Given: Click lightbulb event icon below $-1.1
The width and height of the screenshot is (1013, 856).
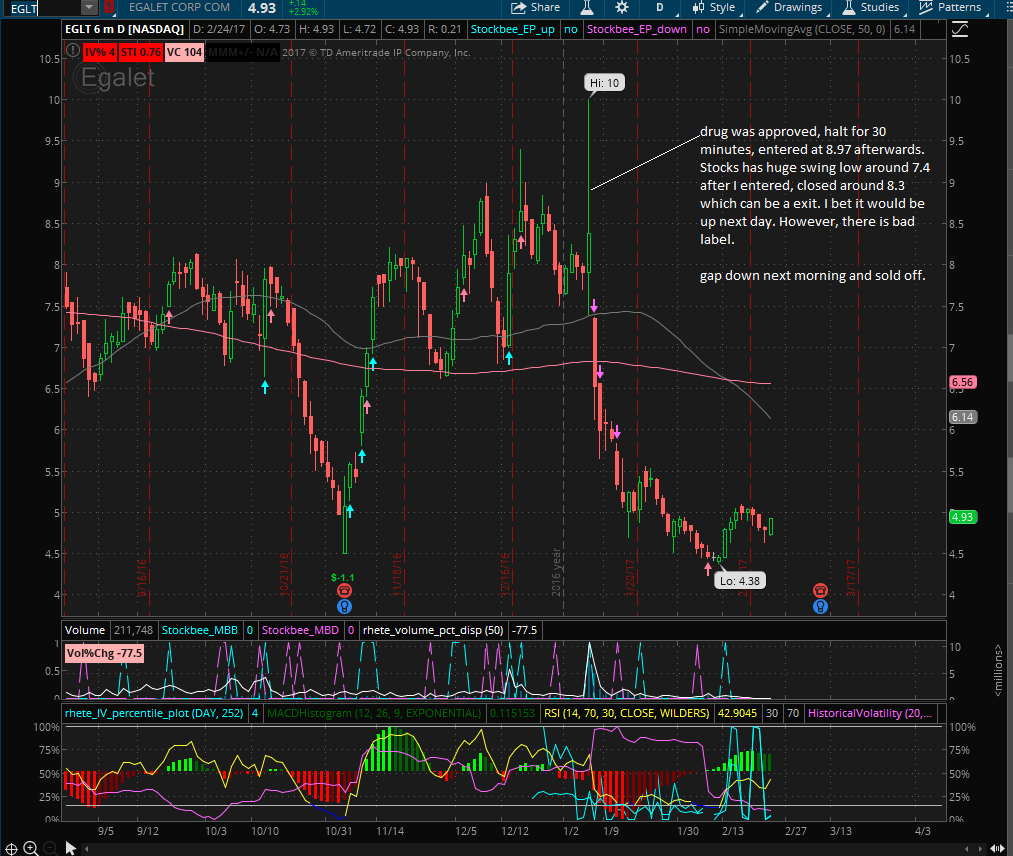Looking at the screenshot, I should coord(344,606).
